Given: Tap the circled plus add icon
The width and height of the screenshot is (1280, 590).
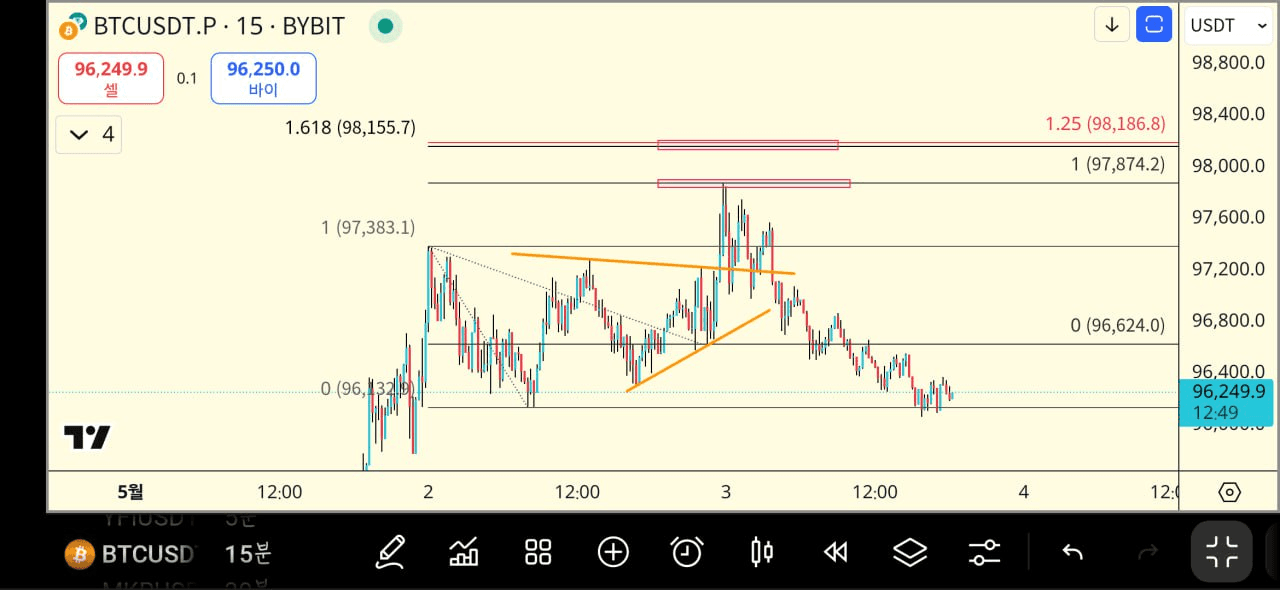Looking at the screenshot, I should tap(613, 552).
